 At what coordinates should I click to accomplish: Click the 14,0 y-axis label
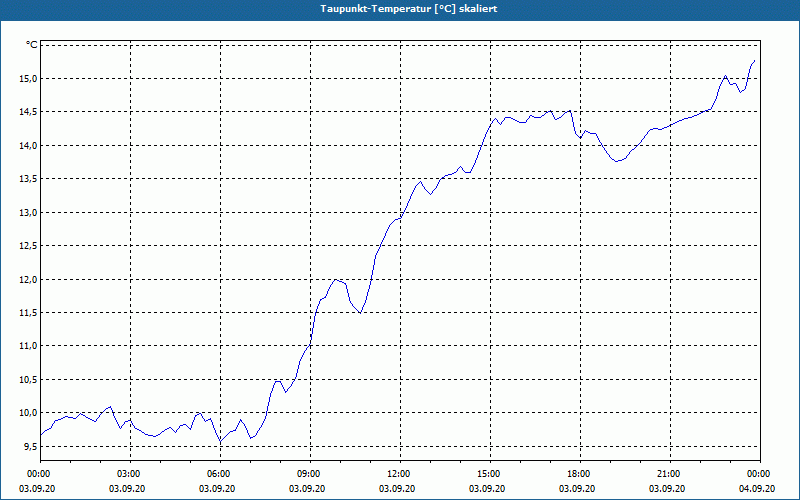(29, 146)
